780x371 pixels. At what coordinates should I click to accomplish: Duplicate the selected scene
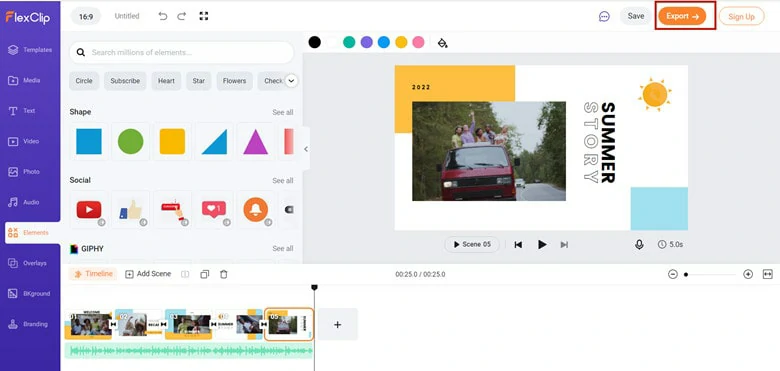click(204, 274)
